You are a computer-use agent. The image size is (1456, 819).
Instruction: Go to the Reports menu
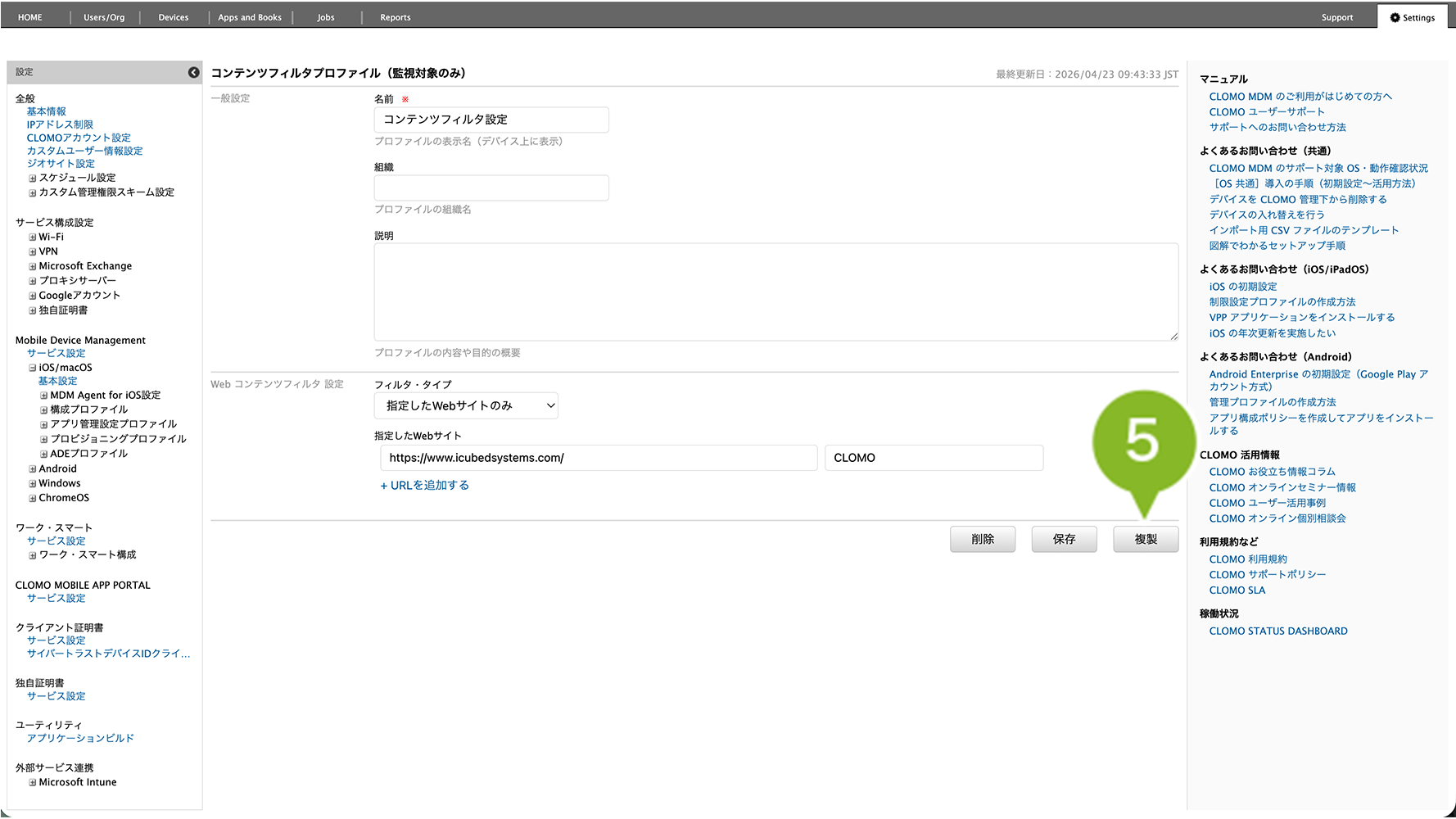click(x=395, y=17)
